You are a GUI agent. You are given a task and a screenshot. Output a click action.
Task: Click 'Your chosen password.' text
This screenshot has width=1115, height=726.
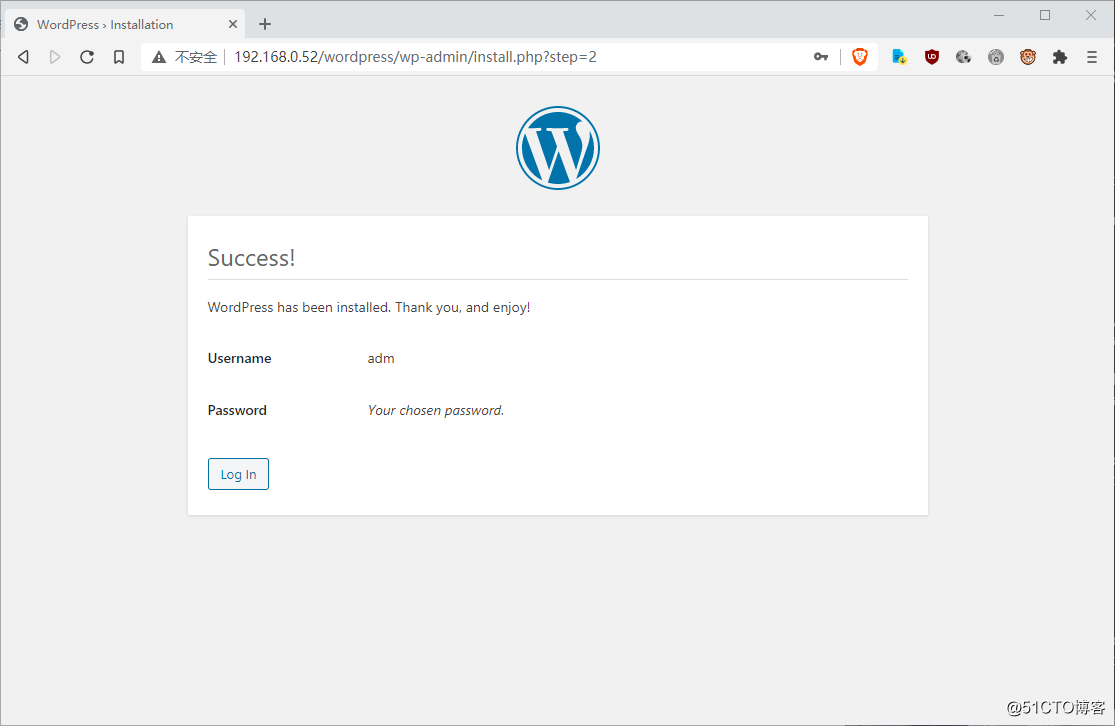tap(435, 410)
